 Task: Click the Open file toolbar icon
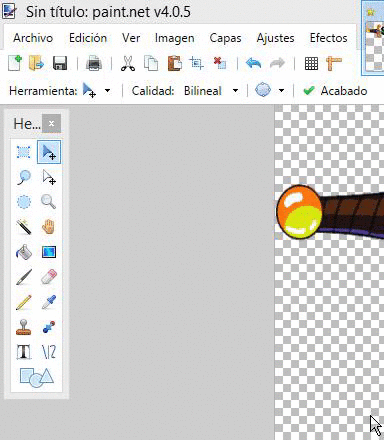tap(36, 63)
